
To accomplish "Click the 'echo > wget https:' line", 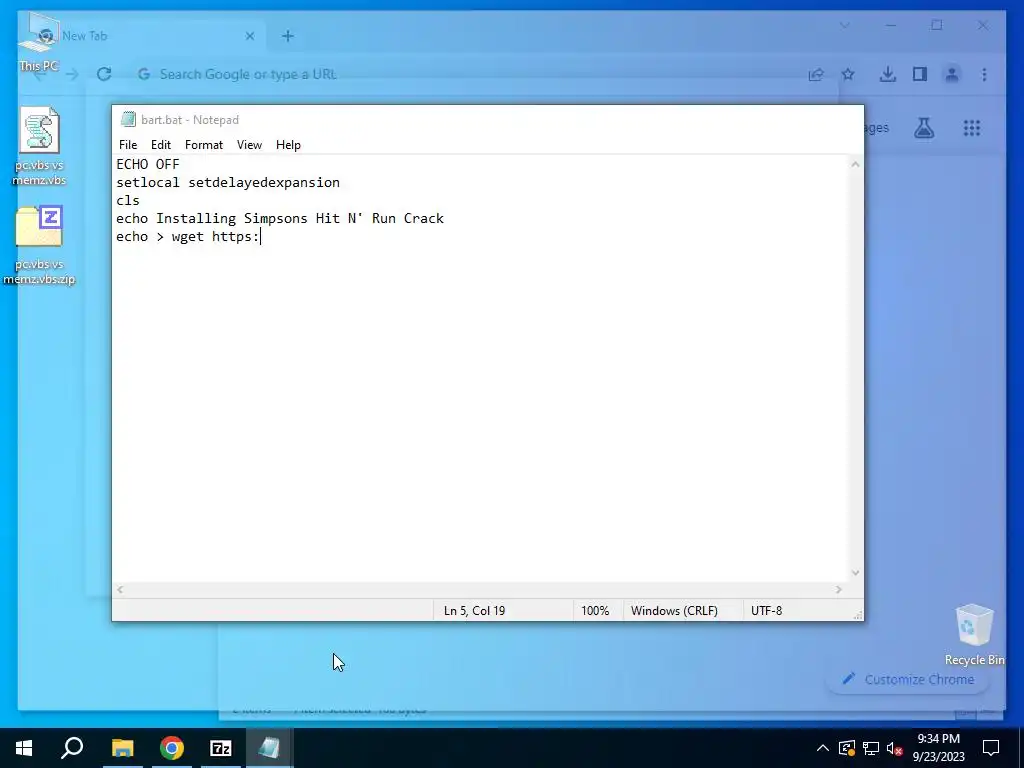I will coord(188,236).
